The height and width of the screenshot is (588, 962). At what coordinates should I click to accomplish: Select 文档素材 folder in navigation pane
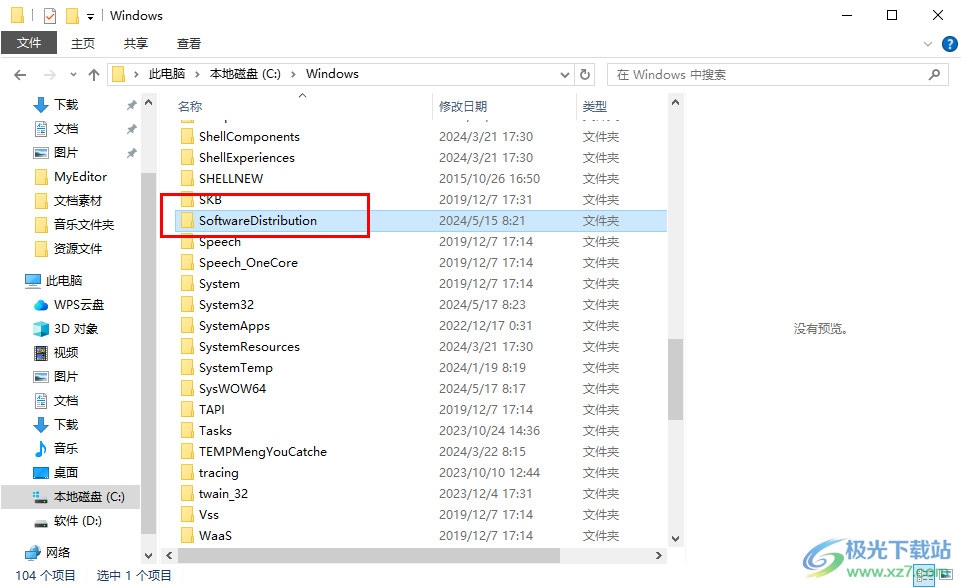click(x=77, y=201)
